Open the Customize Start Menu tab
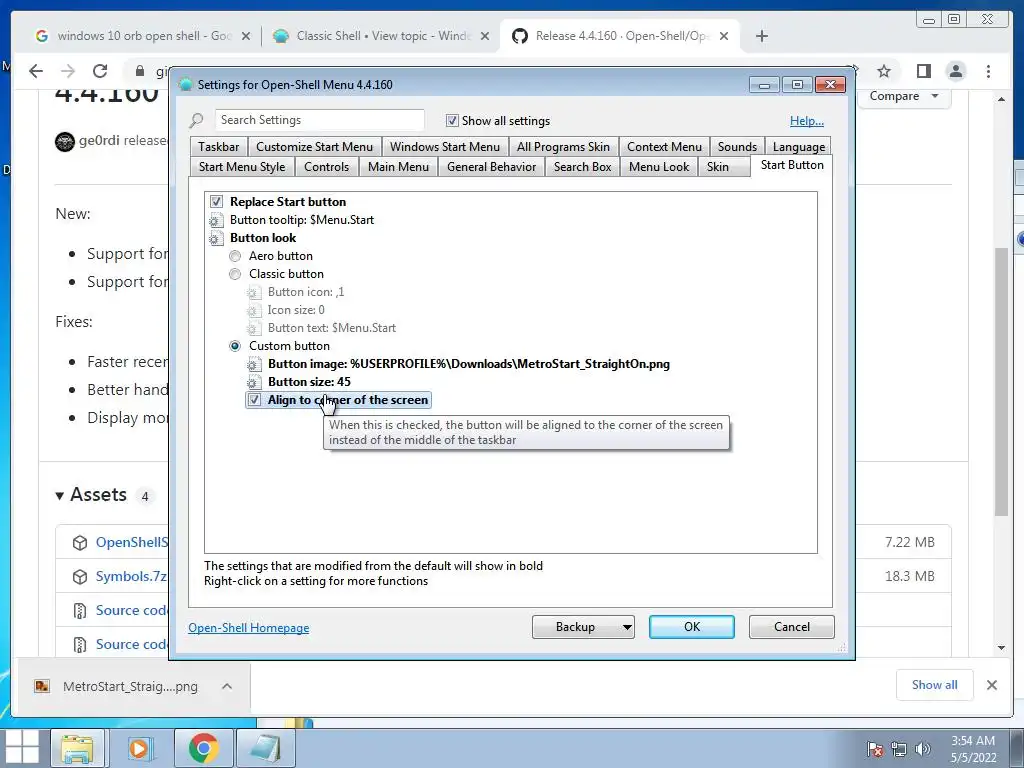The width and height of the screenshot is (1024, 768). [x=314, y=147]
